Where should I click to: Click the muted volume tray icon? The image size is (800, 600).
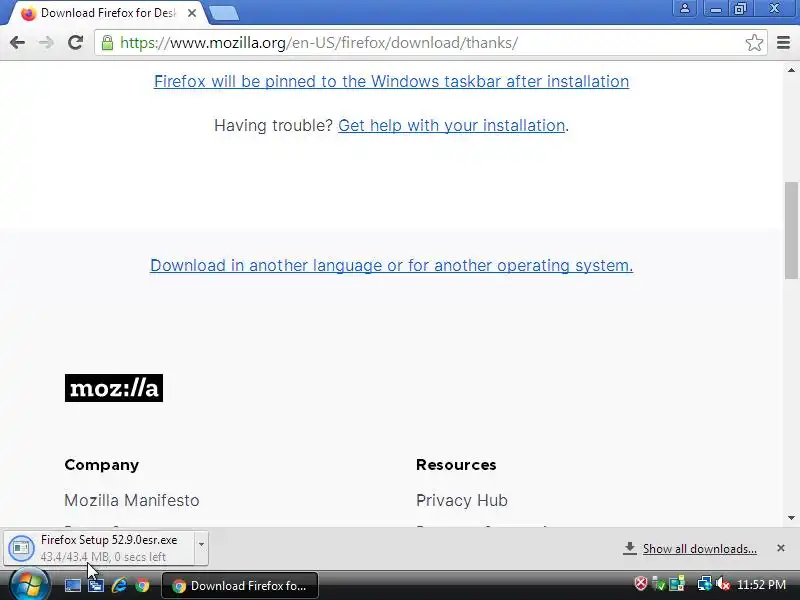coord(722,584)
